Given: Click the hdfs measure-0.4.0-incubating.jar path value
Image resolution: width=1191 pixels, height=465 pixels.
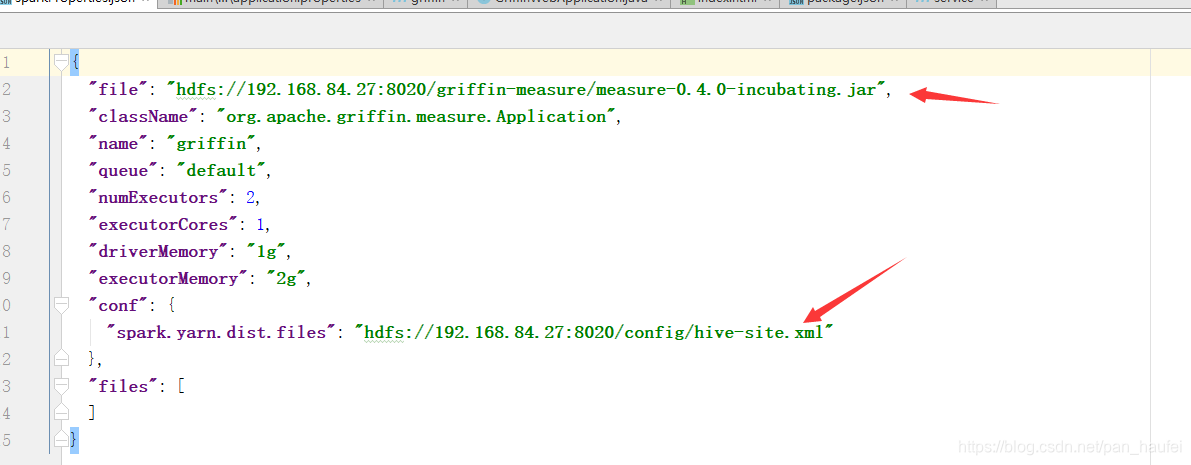Looking at the screenshot, I should [x=528, y=90].
